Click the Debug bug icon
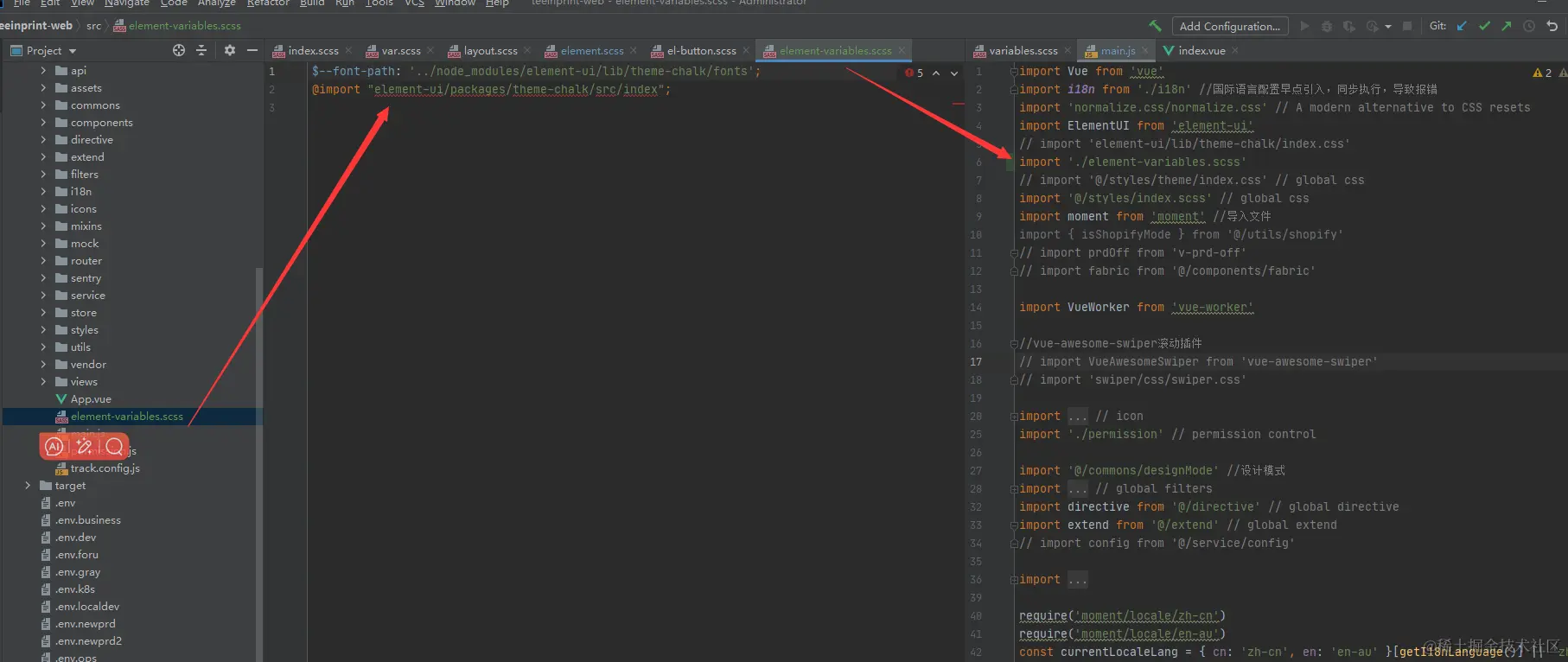Screen dimensions: 1568x662 pos(1327,26)
